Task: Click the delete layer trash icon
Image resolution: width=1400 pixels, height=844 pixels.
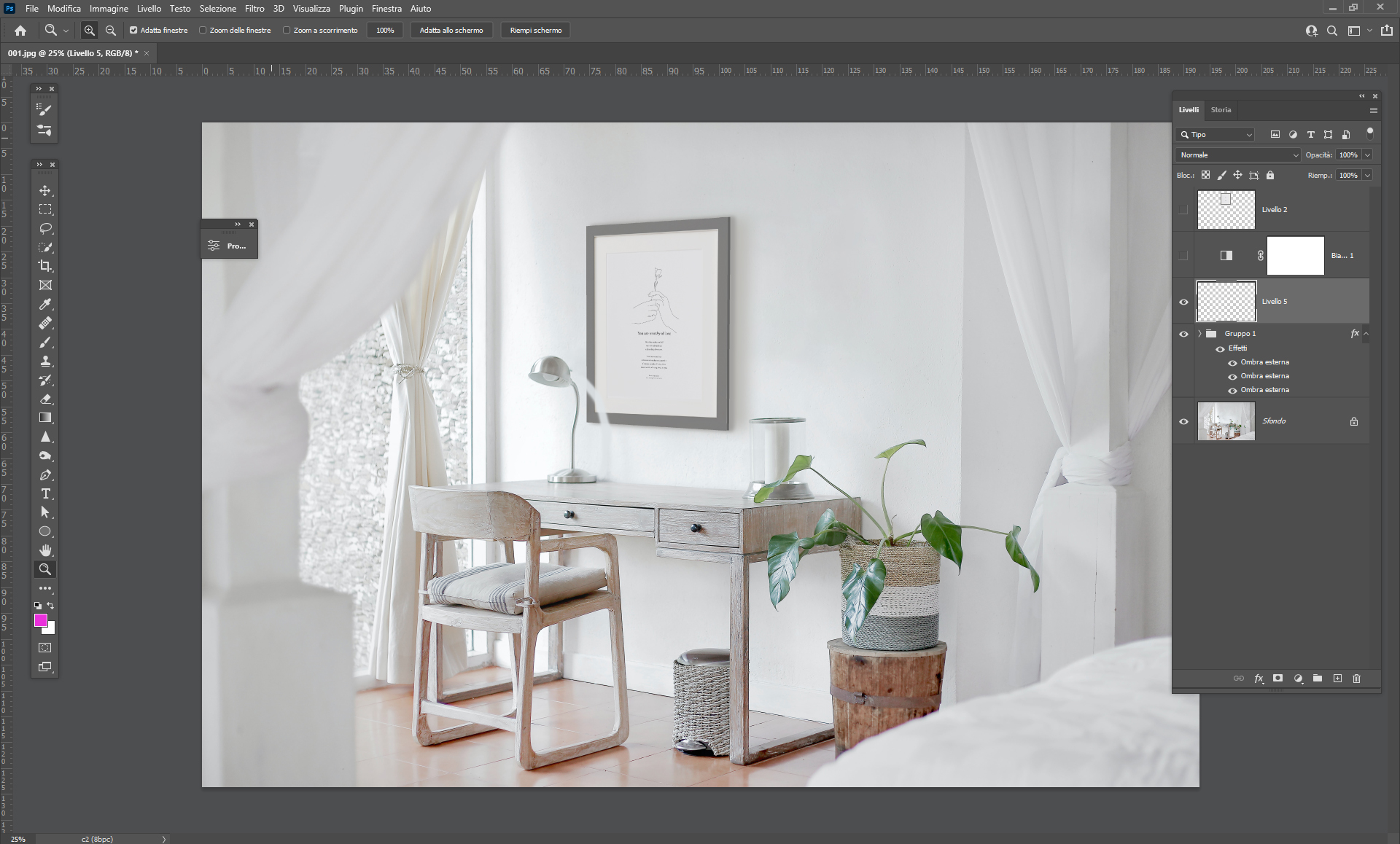Action: (x=1356, y=679)
